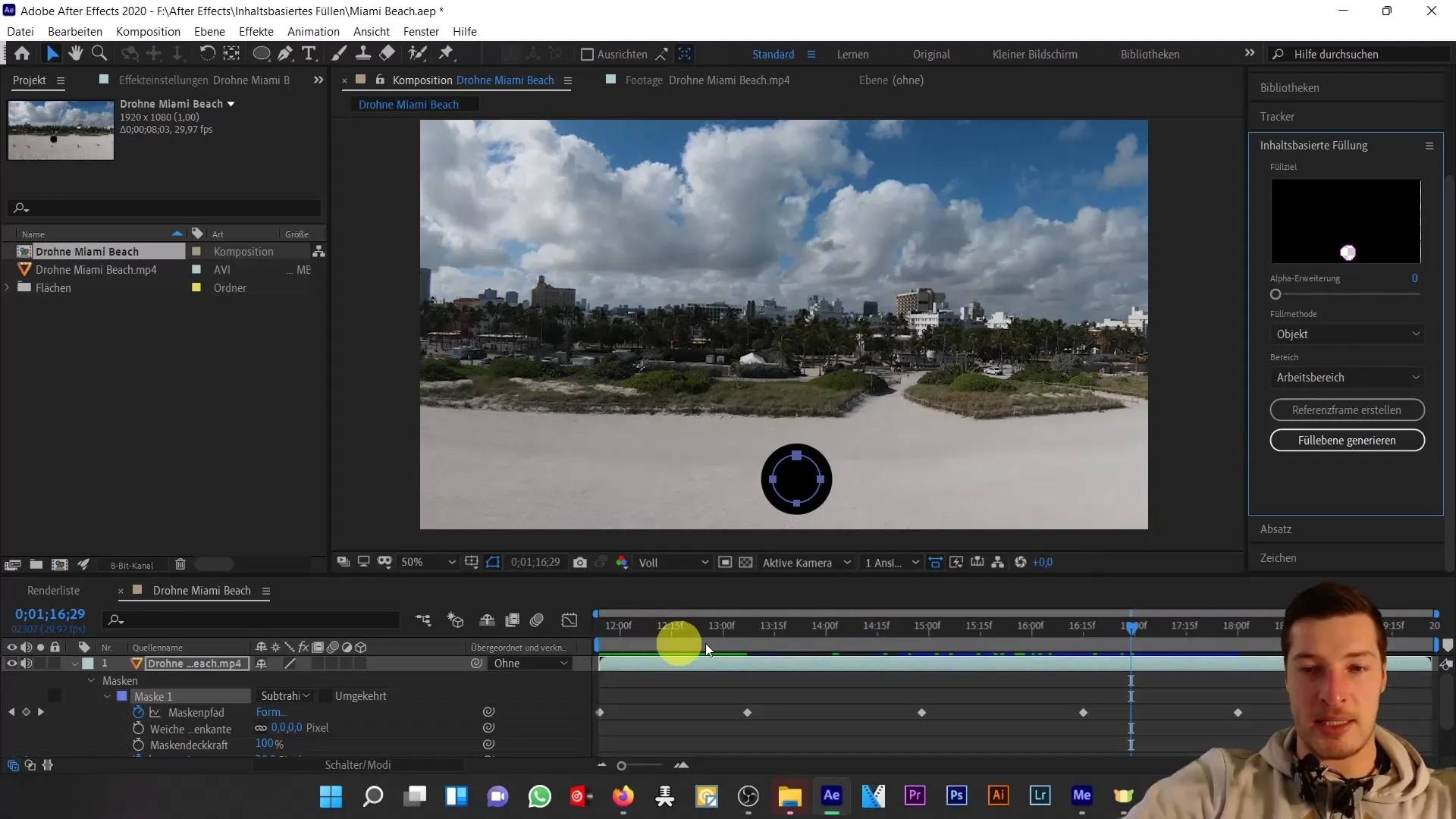Viewport: 1456px width, 819px height.
Task: Click Schalter/Modi toggle button
Action: point(358,765)
